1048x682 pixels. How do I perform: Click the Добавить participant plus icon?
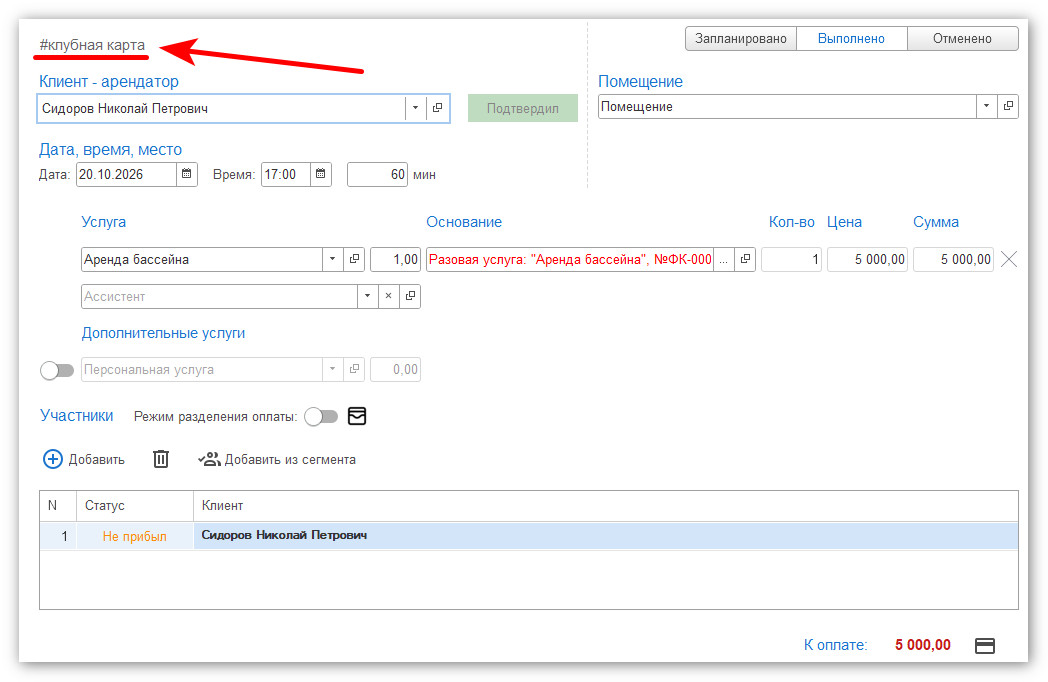[53, 459]
